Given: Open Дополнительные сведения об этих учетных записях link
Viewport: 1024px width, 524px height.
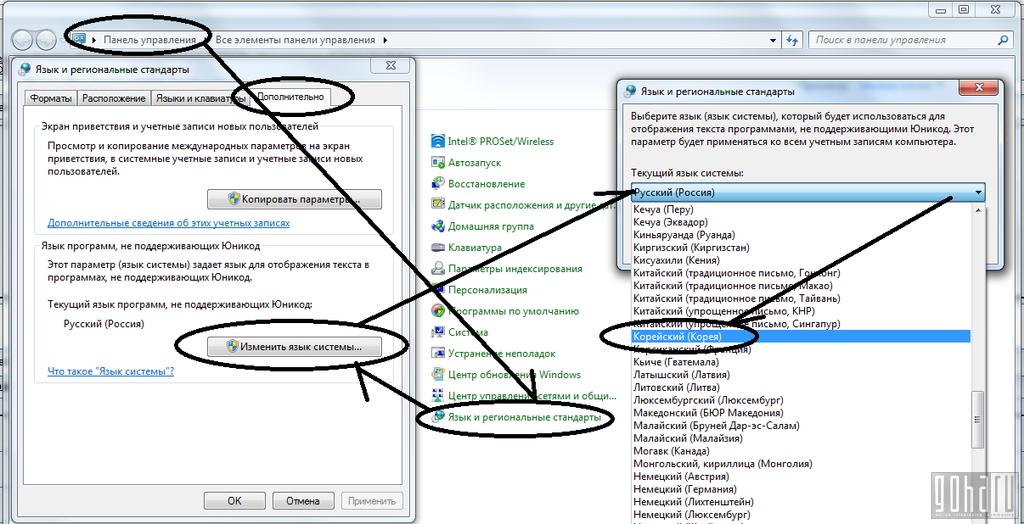Looking at the screenshot, I should click(168, 223).
